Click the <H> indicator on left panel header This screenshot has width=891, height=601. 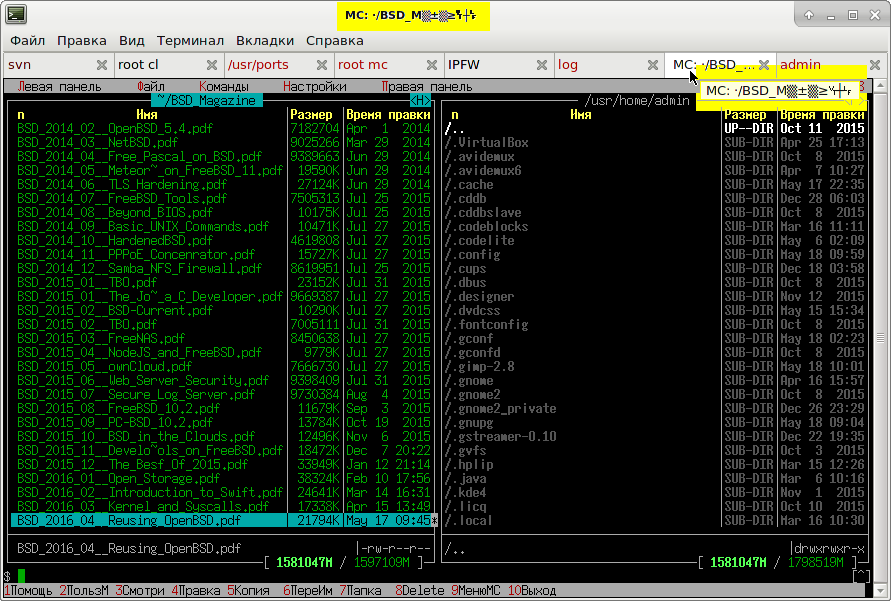point(421,100)
